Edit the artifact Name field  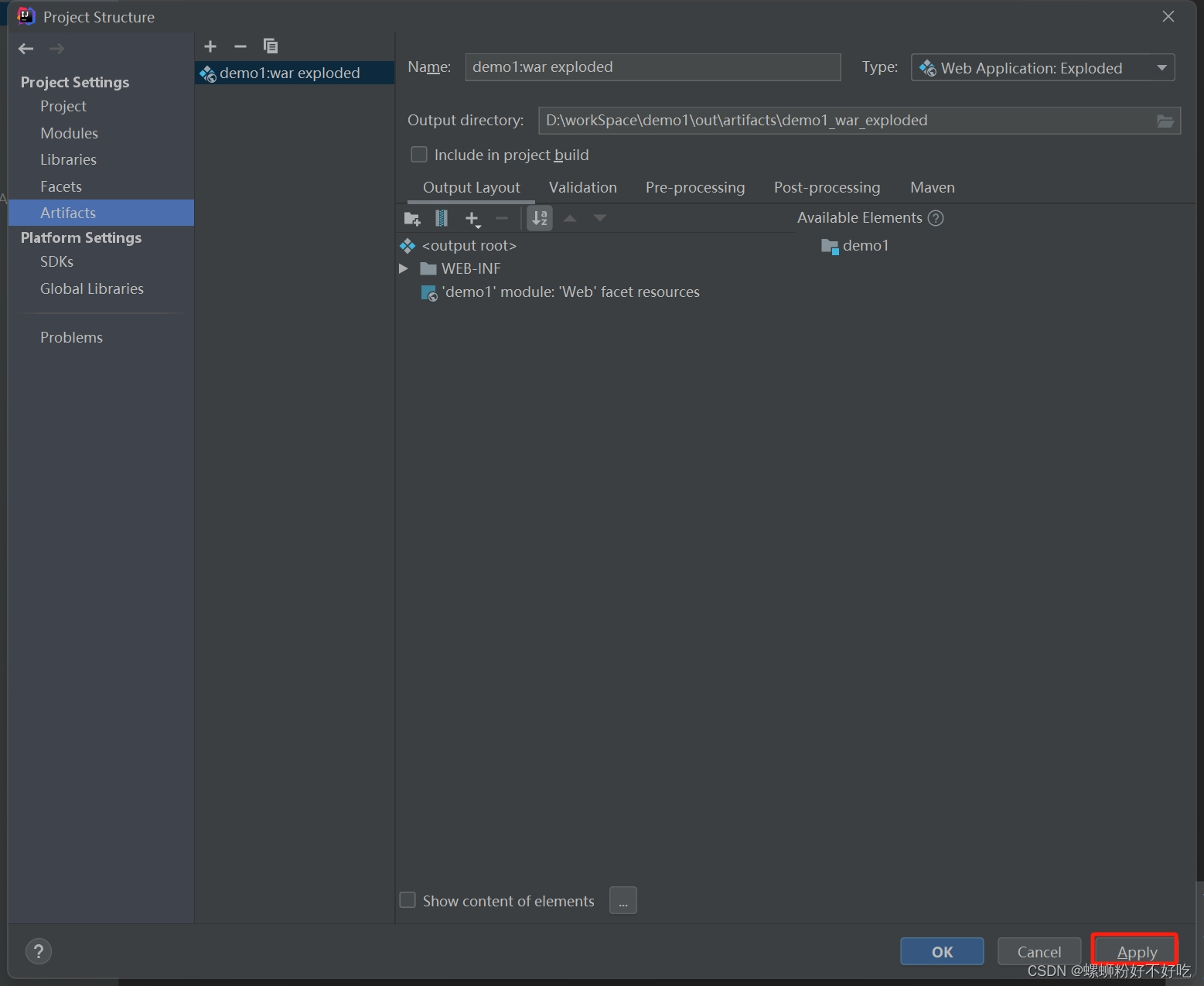pos(653,67)
